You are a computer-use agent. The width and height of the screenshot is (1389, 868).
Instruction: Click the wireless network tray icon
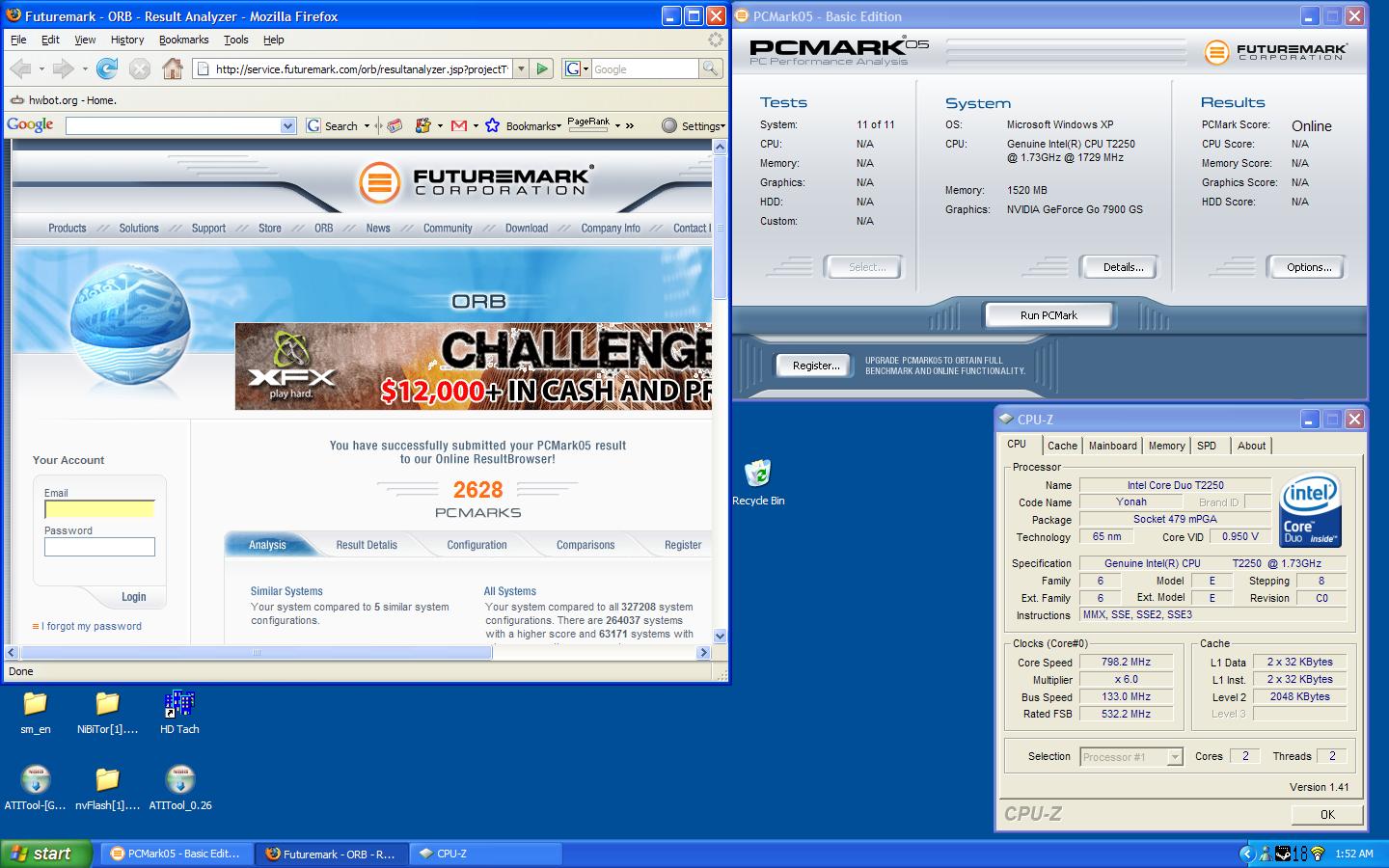(x=1318, y=854)
